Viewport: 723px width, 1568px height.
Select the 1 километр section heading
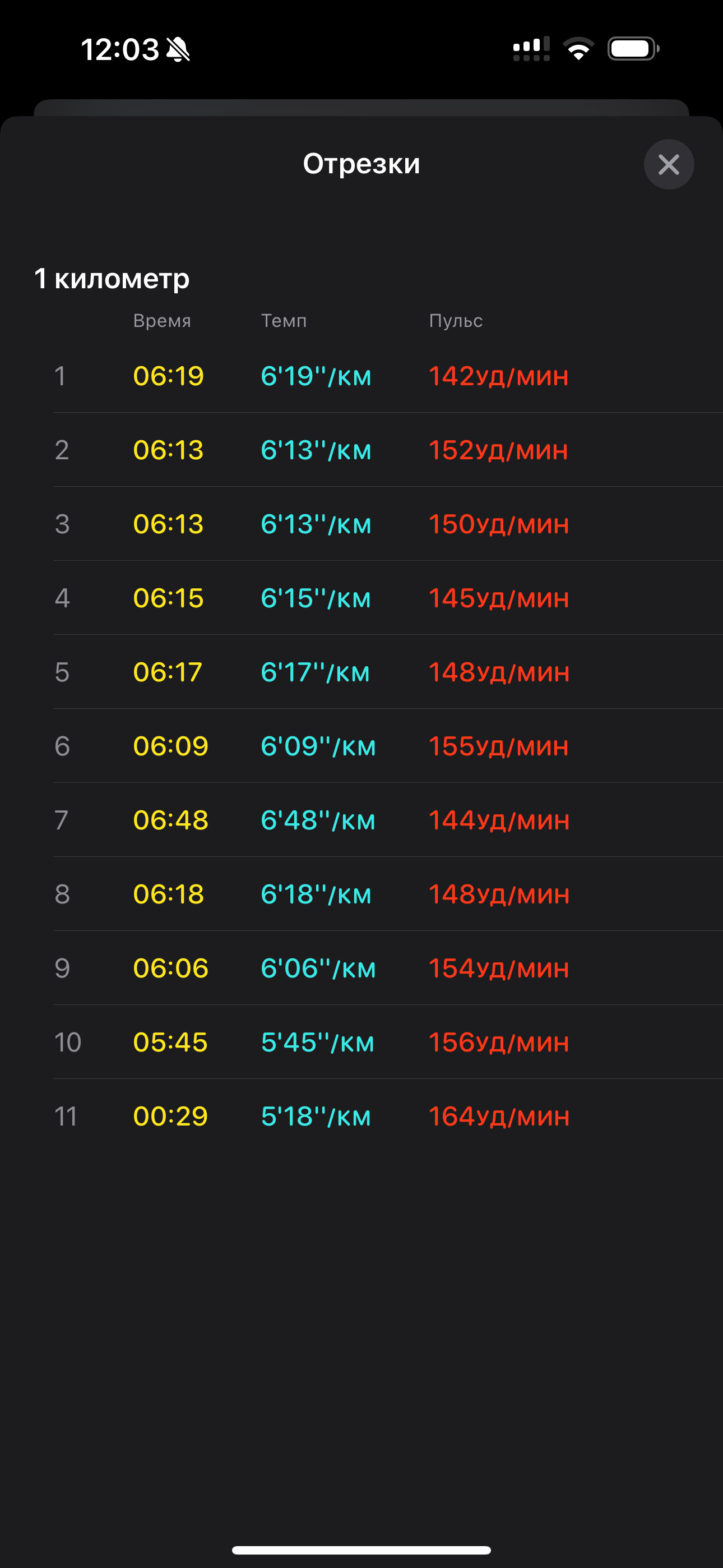click(x=112, y=278)
